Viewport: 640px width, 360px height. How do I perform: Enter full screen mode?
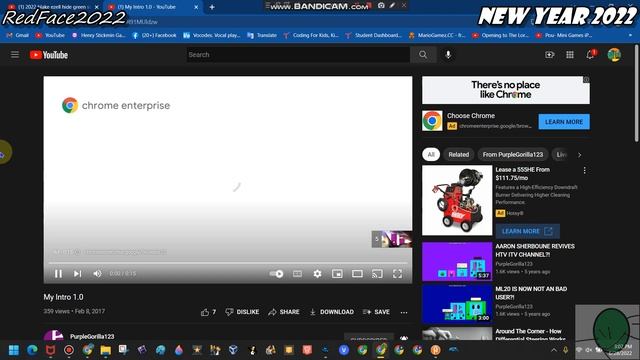[397, 273]
